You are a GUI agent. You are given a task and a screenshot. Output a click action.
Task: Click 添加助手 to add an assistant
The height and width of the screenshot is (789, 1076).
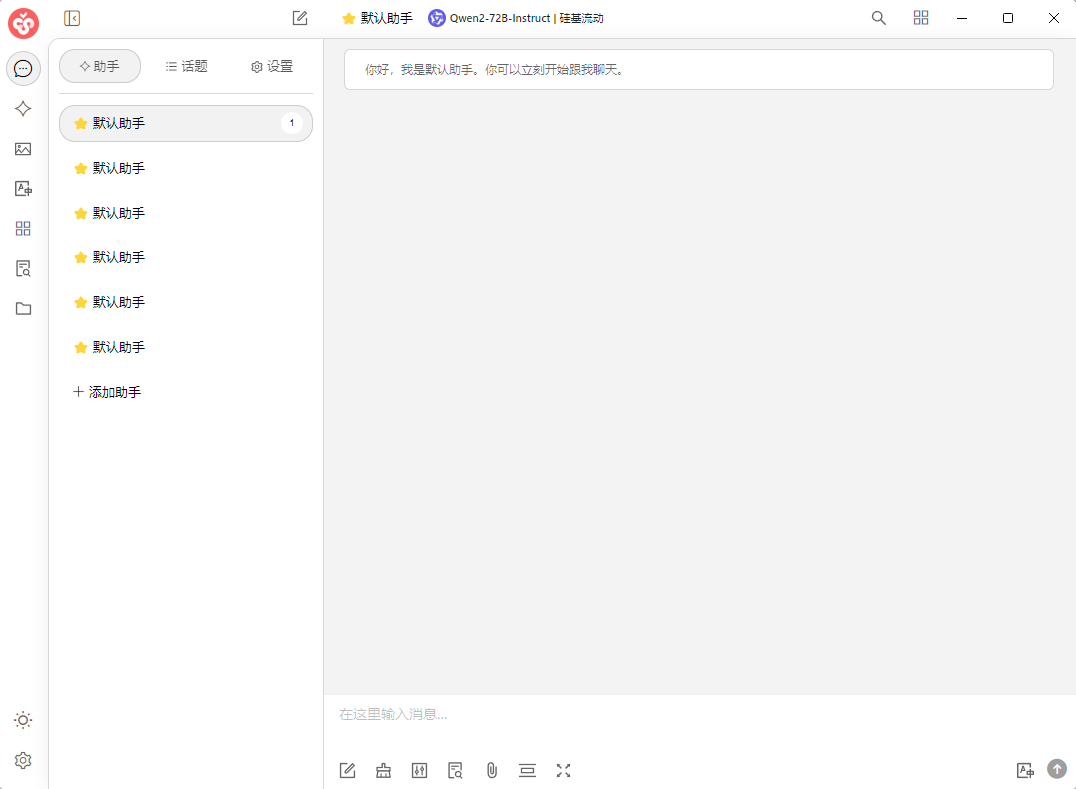(x=107, y=392)
